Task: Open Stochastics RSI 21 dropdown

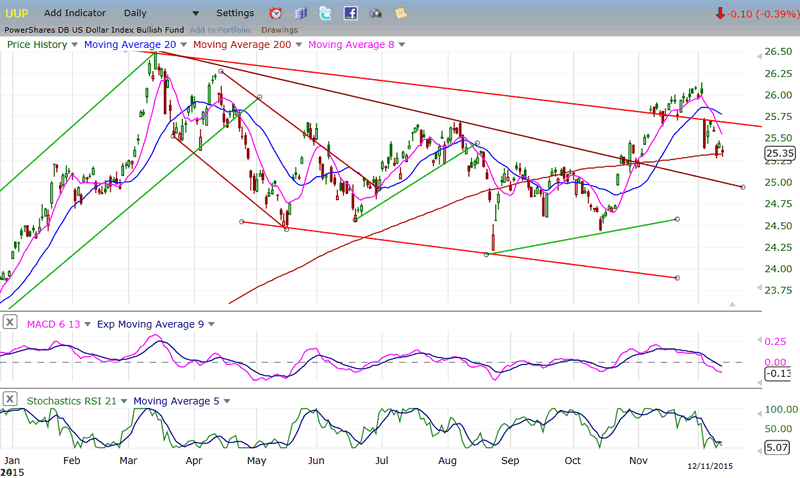Action: [x=123, y=402]
